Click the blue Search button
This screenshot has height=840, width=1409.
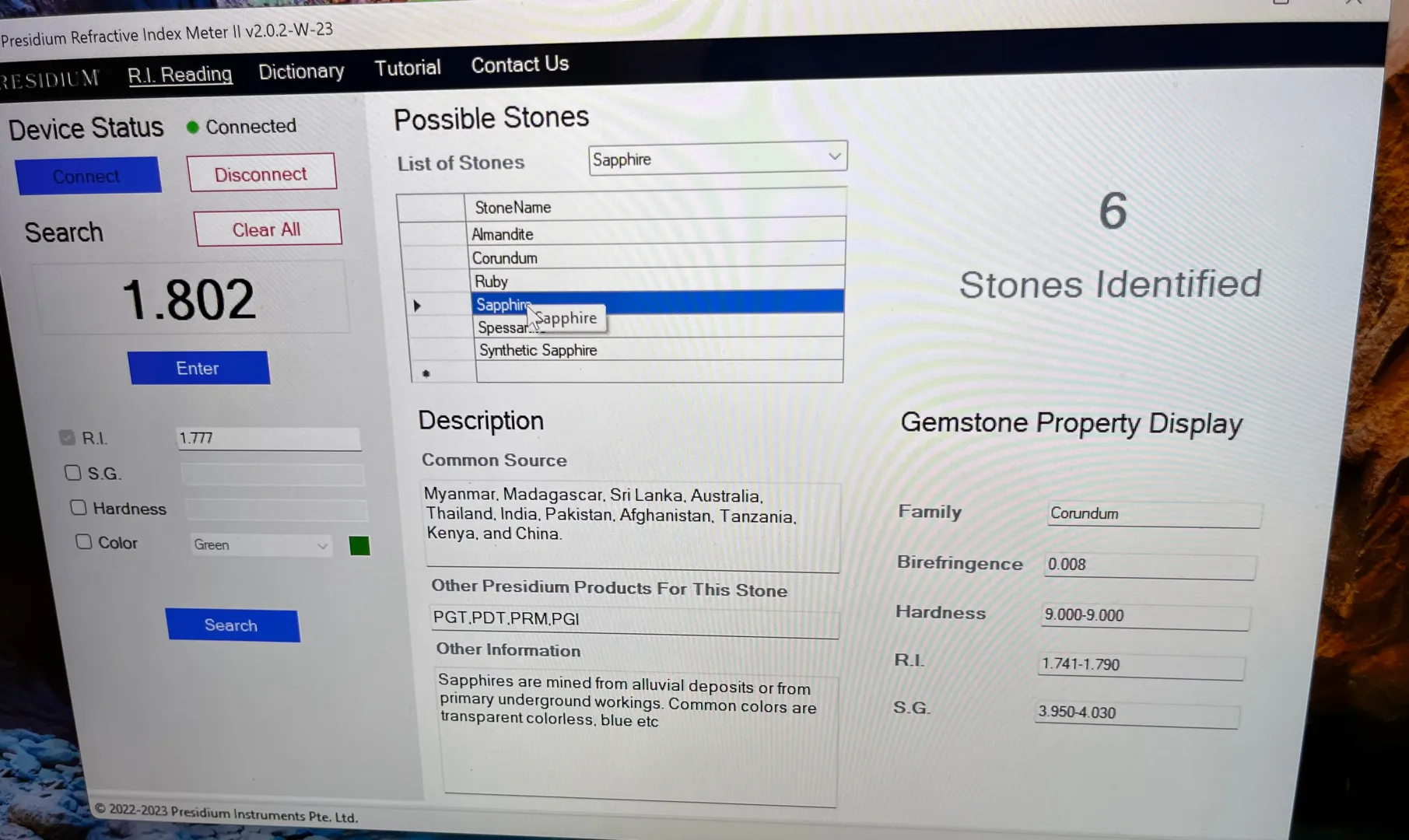232,625
